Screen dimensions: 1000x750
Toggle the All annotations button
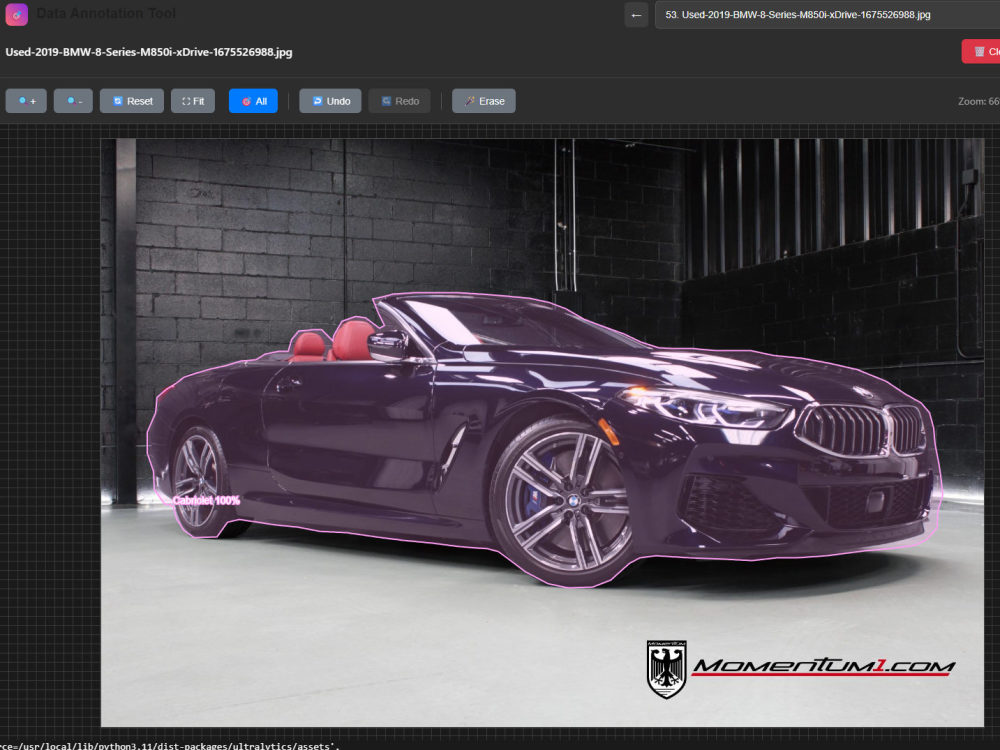point(253,101)
